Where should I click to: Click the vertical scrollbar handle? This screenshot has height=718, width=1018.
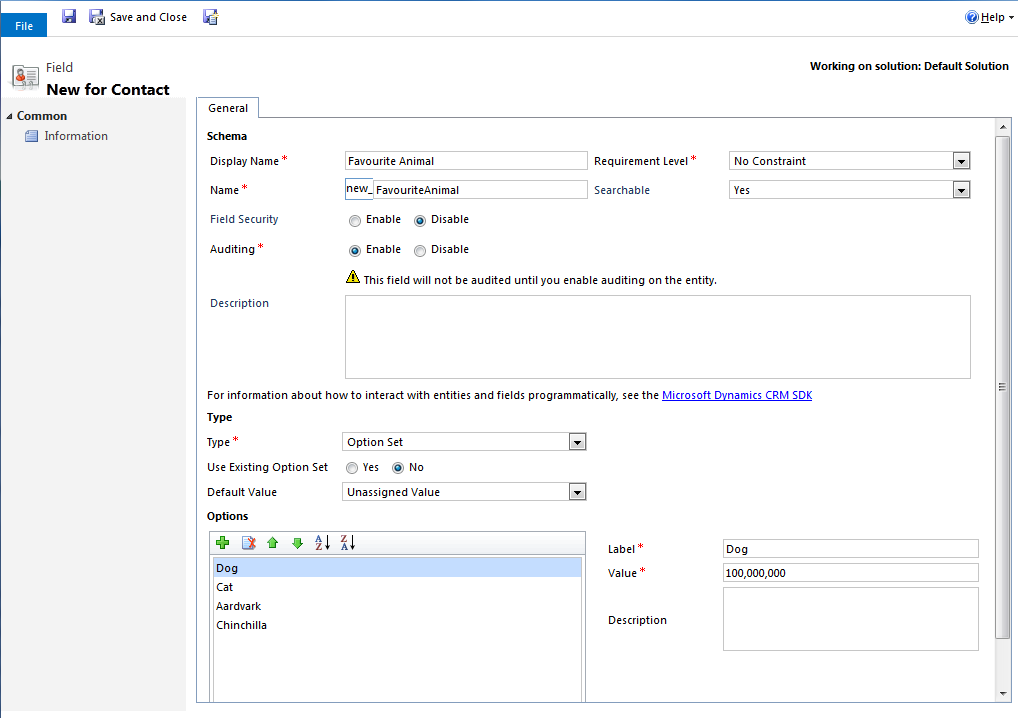tap(1003, 386)
